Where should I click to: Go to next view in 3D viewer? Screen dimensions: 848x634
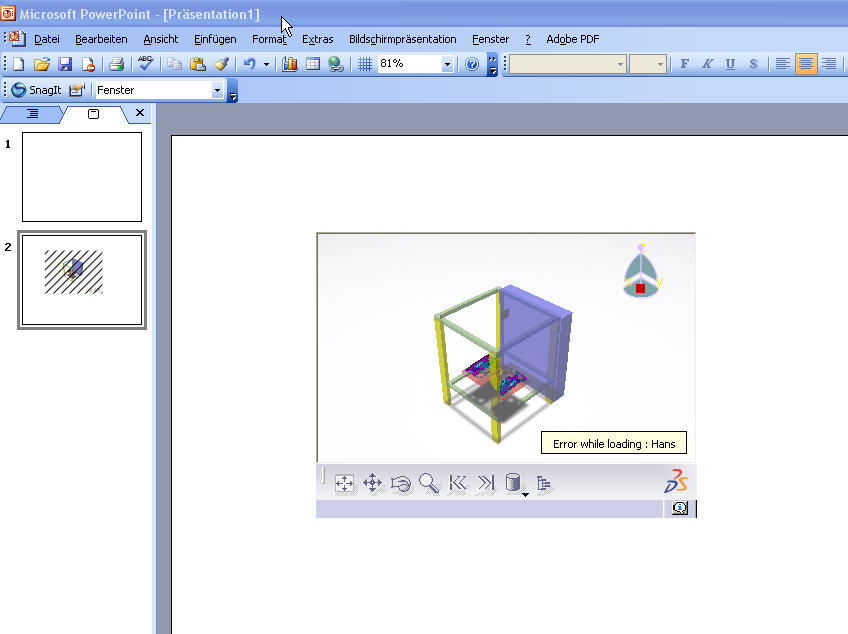(486, 483)
